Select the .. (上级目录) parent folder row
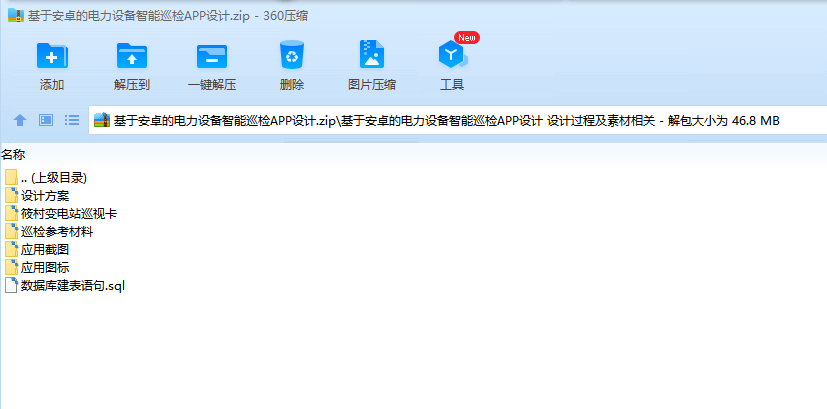 click(x=46, y=178)
